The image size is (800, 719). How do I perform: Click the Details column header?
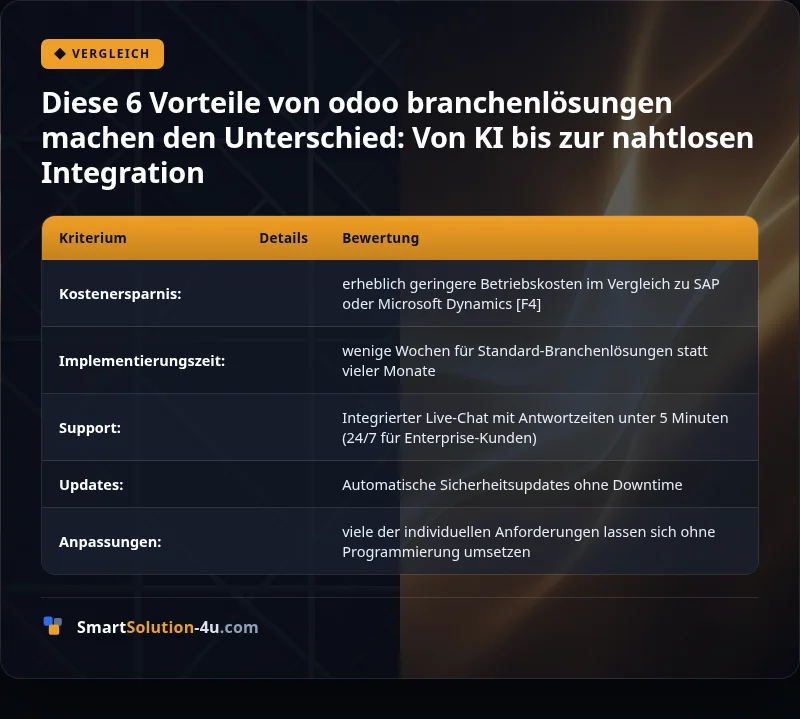click(283, 238)
